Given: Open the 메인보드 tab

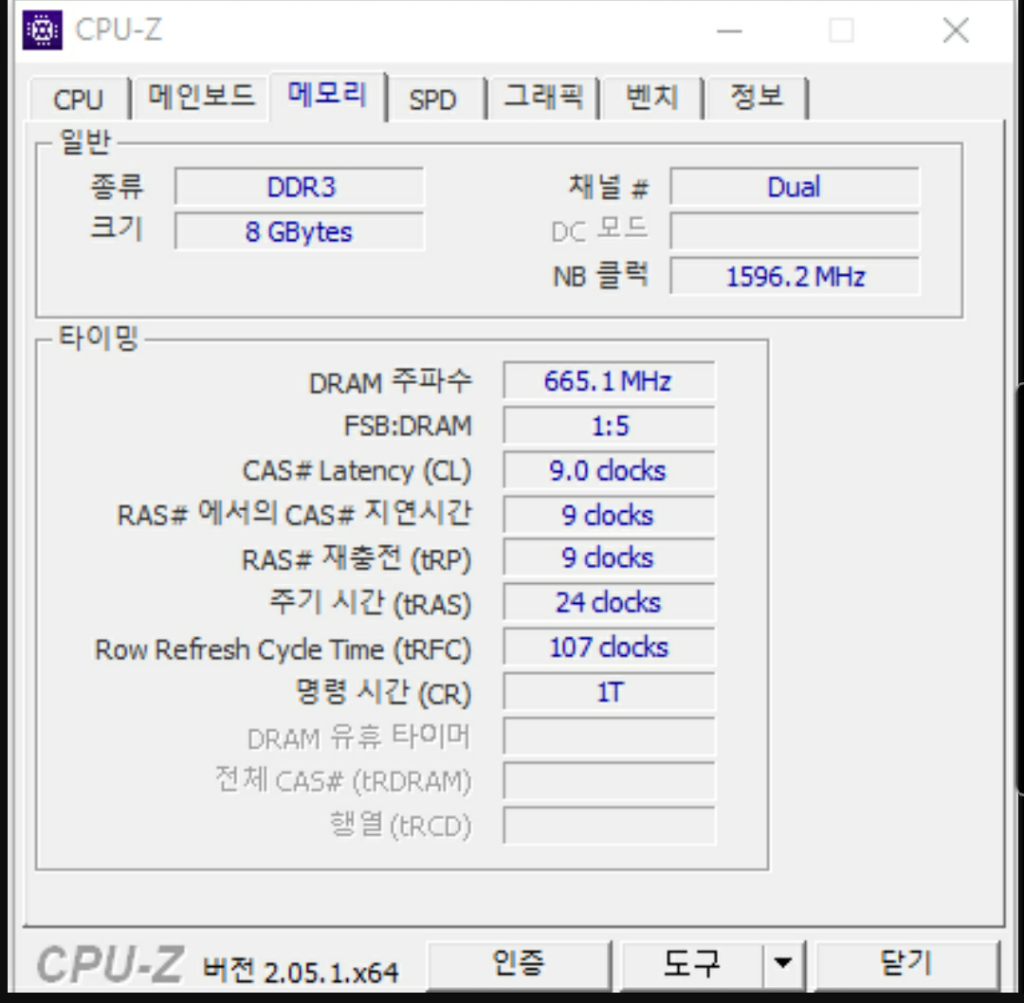Looking at the screenshot, I should point(201,97).
